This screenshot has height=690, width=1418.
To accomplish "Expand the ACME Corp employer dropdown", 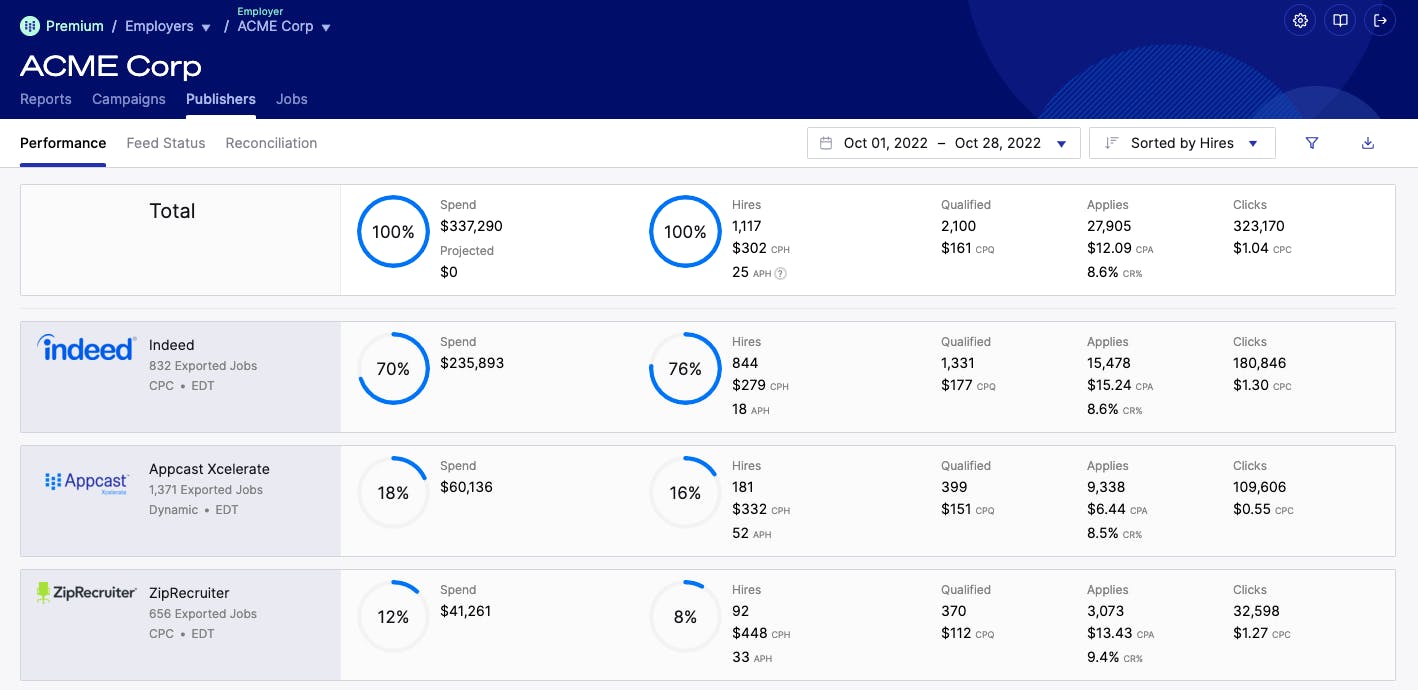I will [283, 27].
